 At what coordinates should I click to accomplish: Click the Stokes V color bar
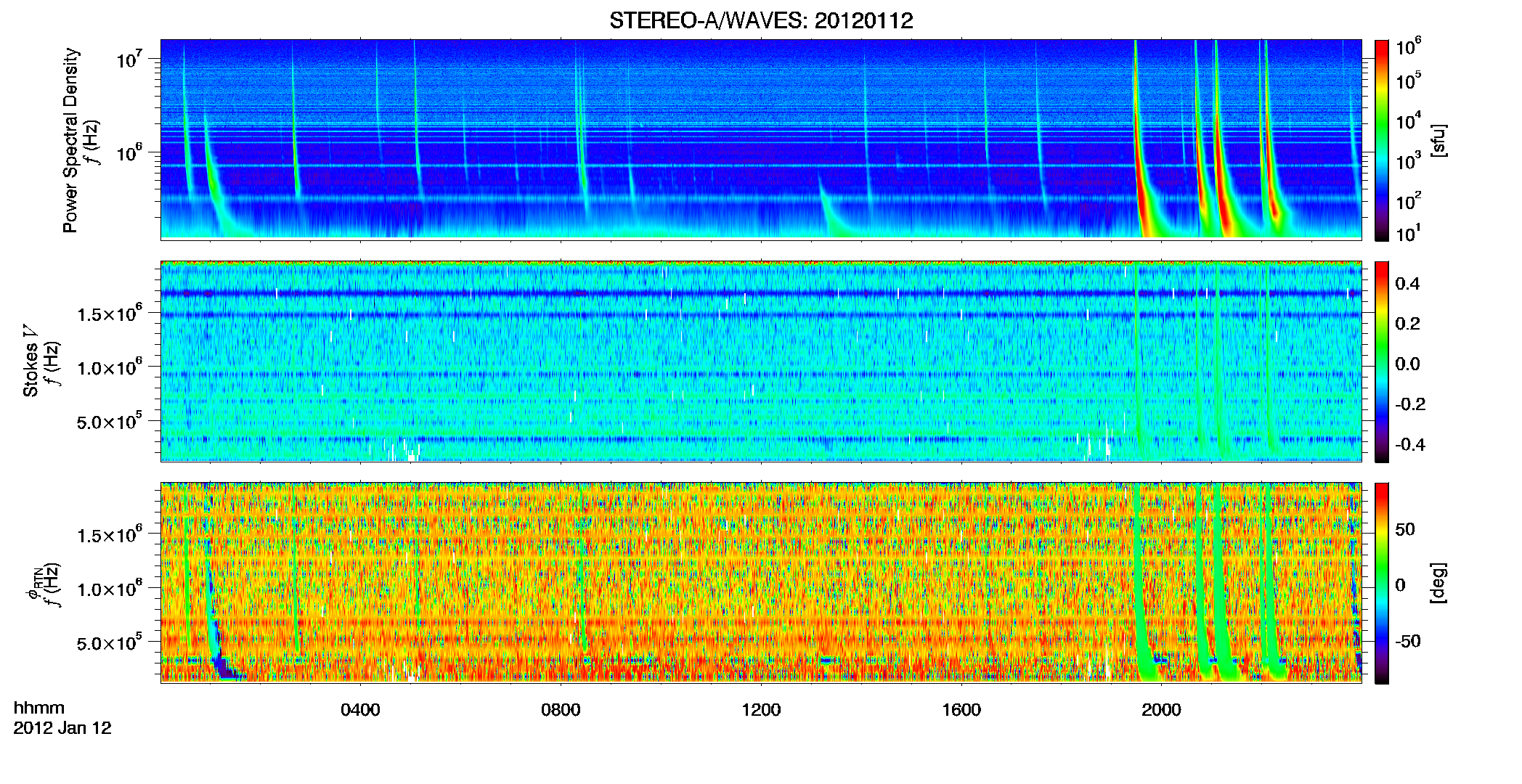[1381, 362]
